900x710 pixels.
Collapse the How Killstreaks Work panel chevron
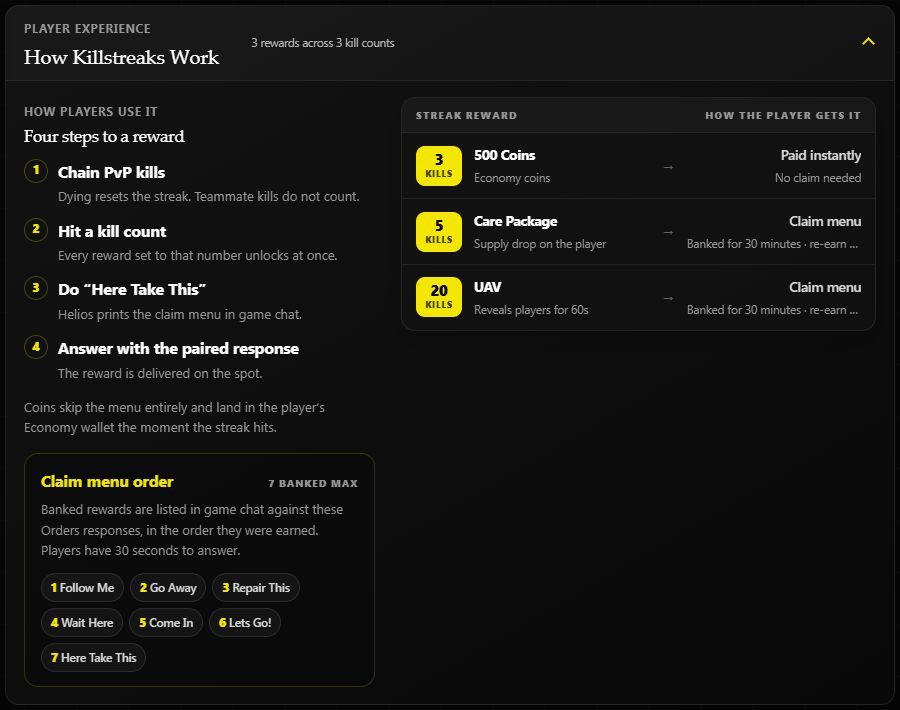[x=868, y=42]
